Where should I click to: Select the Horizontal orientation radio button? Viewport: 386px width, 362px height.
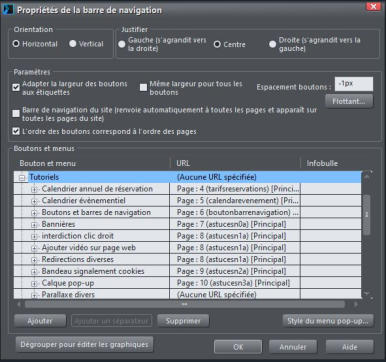click(16, 44)
